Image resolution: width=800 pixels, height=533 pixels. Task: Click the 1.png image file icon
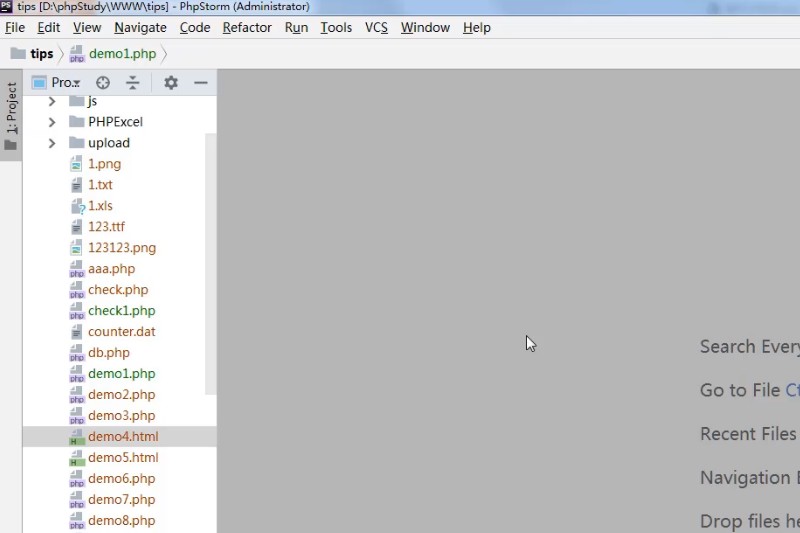pyautogui.click(x=76, y=164)
